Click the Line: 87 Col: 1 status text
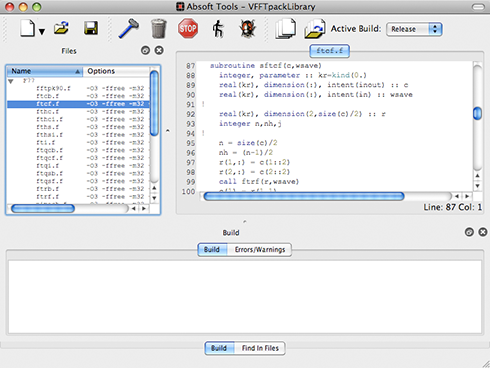Screen dimensions: 490x368 [x=453, y=207]
